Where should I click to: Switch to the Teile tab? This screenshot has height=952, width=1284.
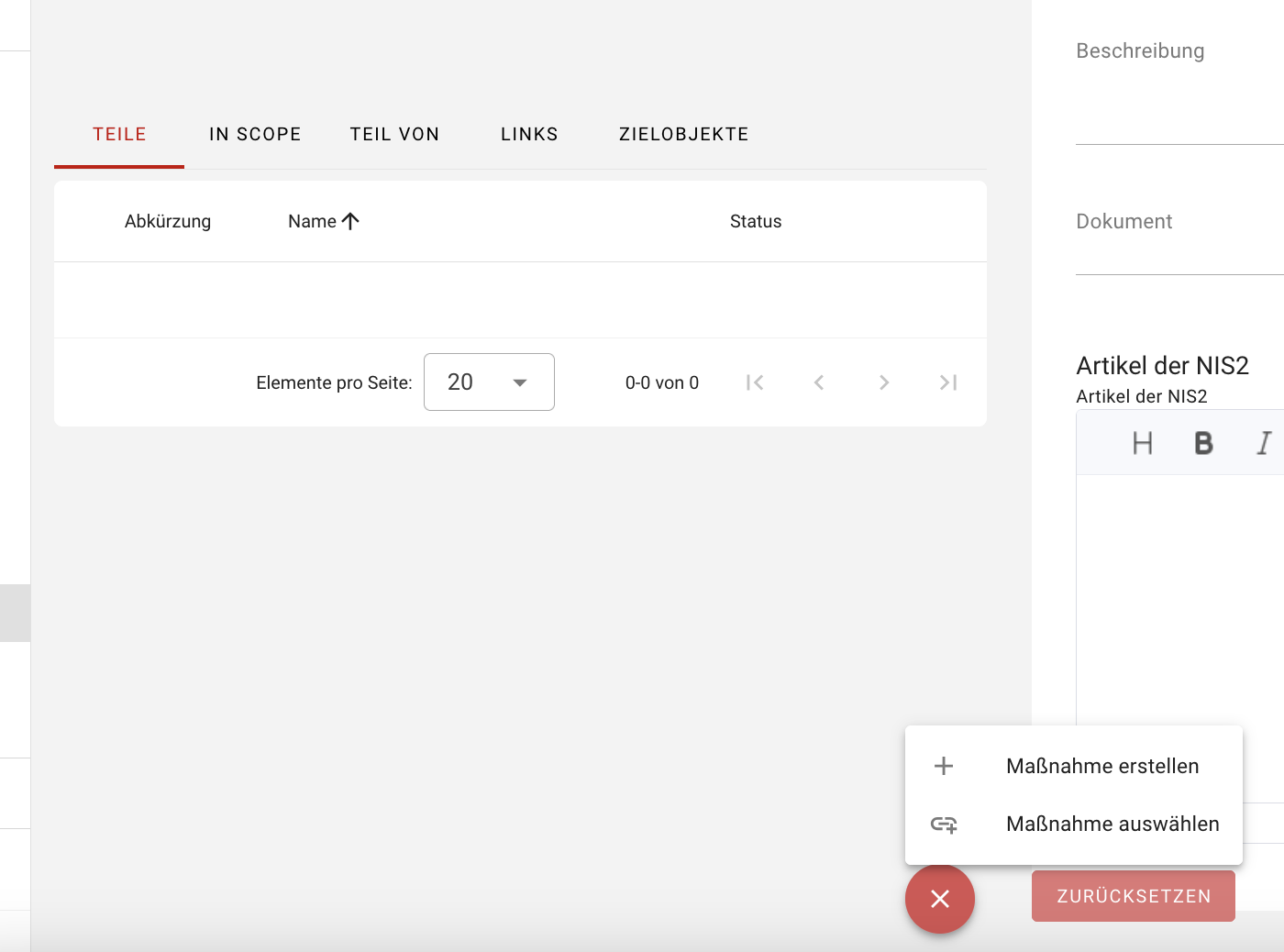click(x=119, y=134)
